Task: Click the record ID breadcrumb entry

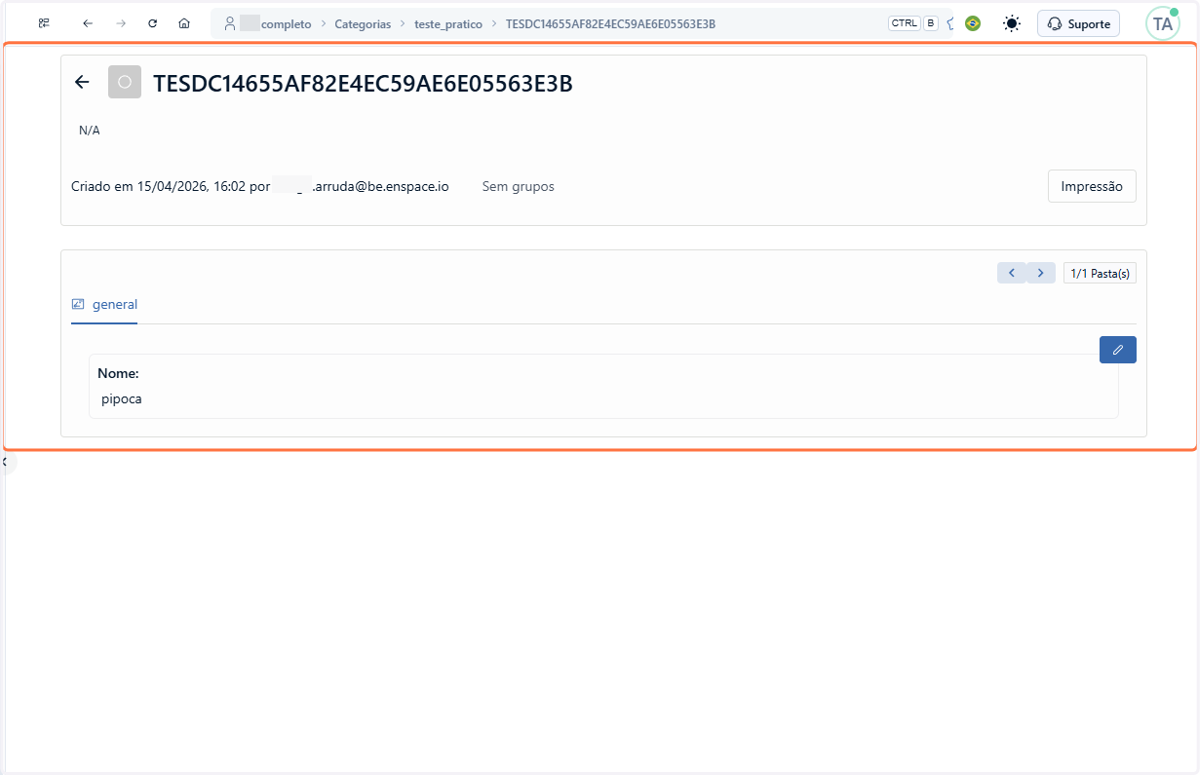Action: [611, 23]
